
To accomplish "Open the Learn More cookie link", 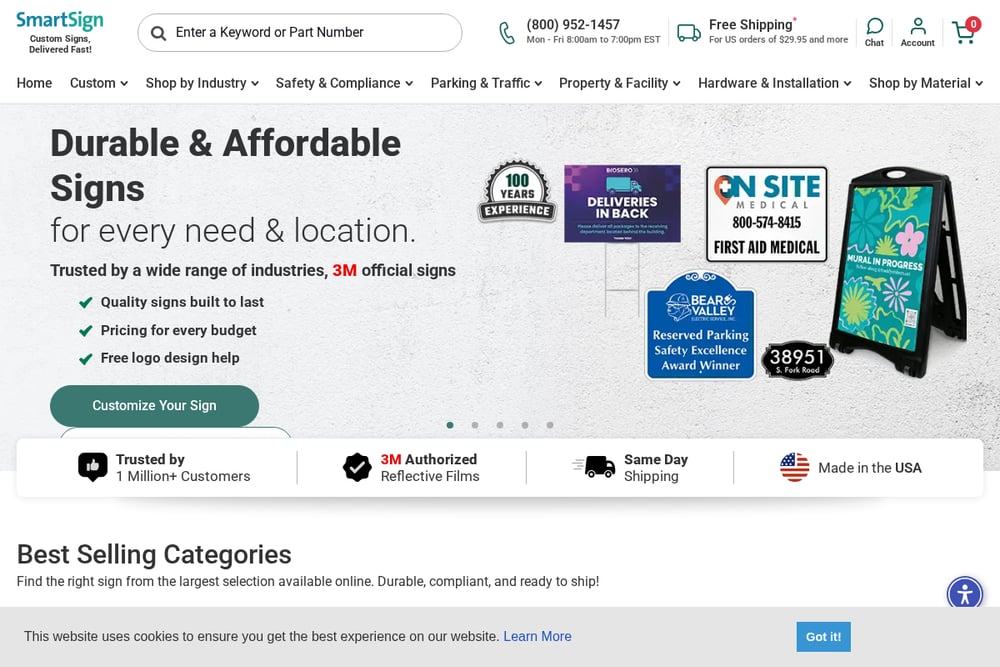I will pos(537,636).
